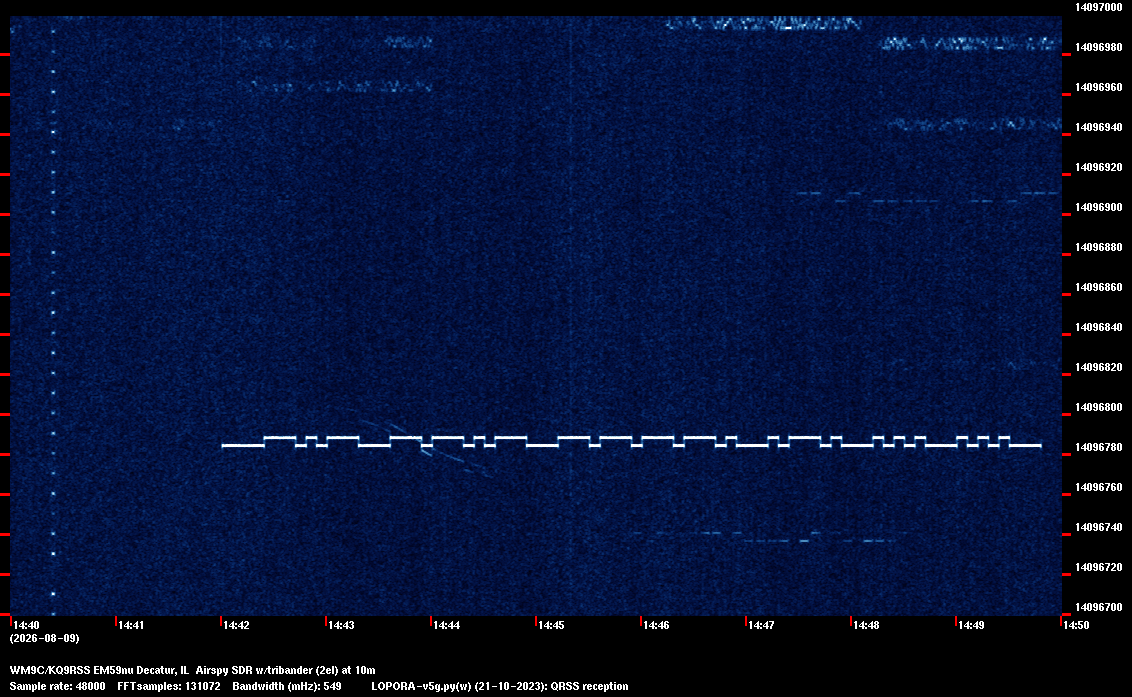Viewport: 1132px width, 697px height.
Task: Click the 14:50 time axis label
Action: (x=1076, y=625)
